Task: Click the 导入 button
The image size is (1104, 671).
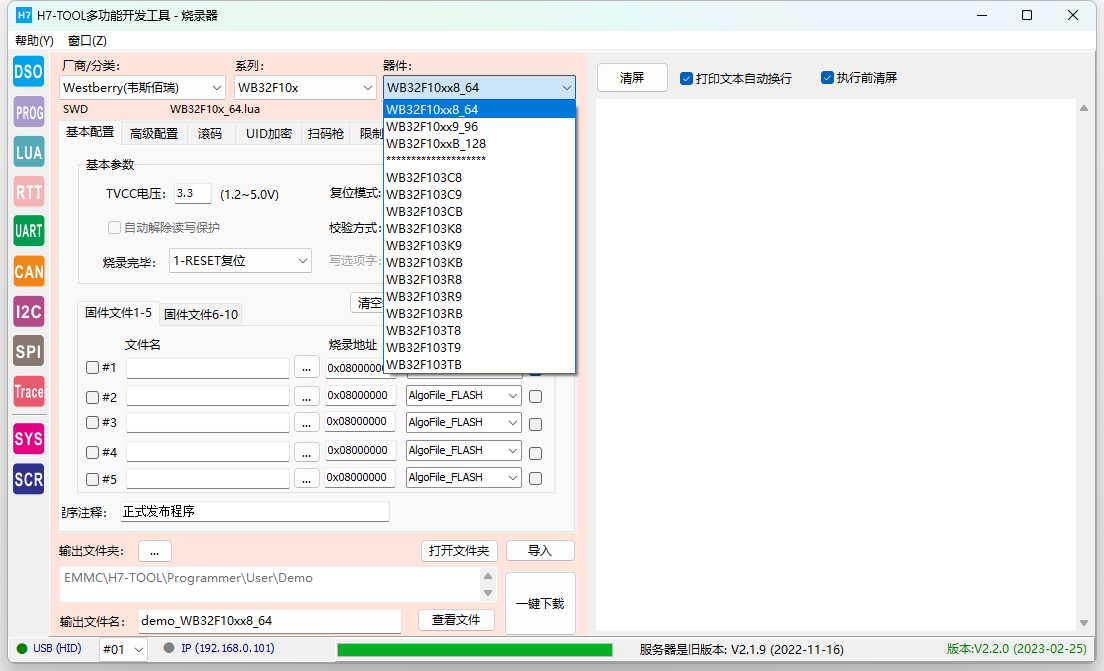Action: pyautogui.click(x=540, y=551)
